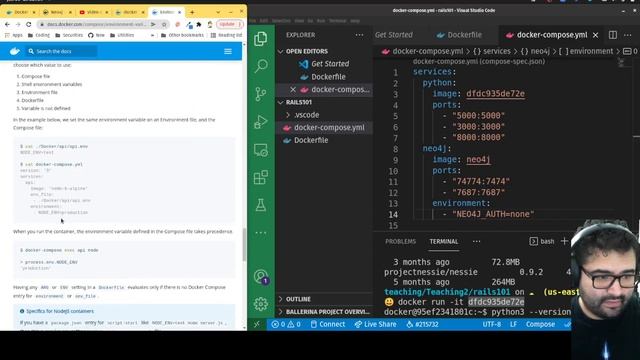Open the browser extensions puzzle icon
The width and height of the screenshot is (640, 360).
(x=199, y=24)
